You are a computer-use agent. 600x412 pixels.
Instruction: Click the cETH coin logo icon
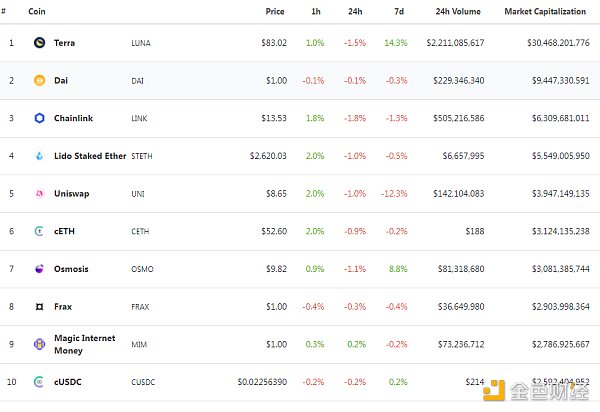pyautogui.click(x=40, y=231)
